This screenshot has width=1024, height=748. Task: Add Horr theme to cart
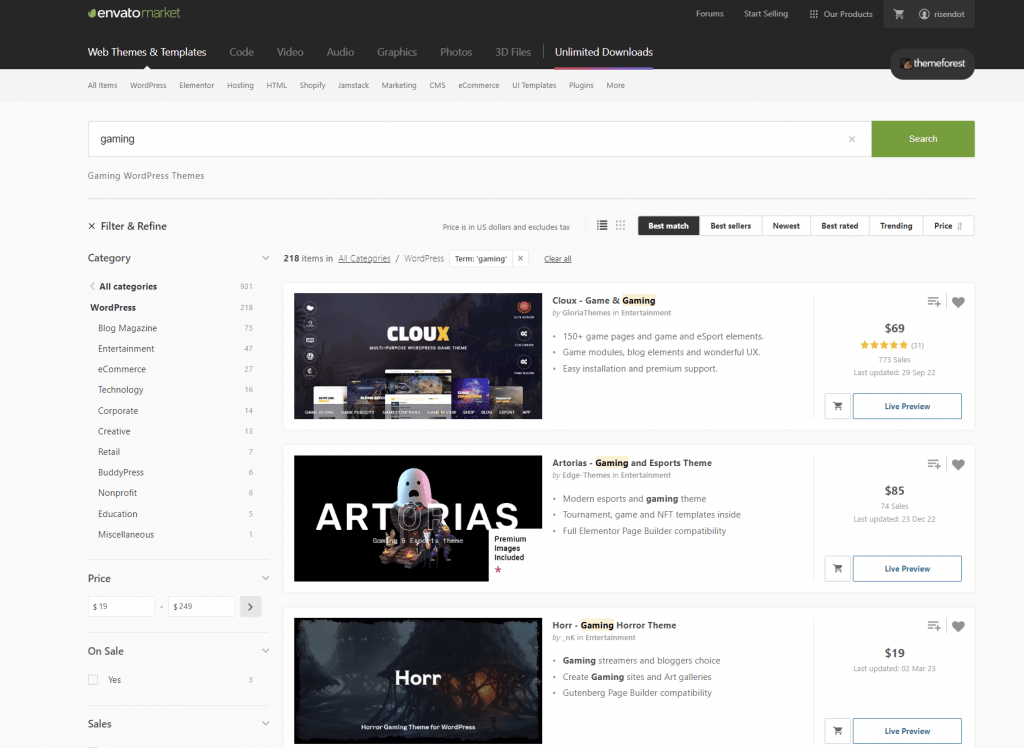(837, 731)
